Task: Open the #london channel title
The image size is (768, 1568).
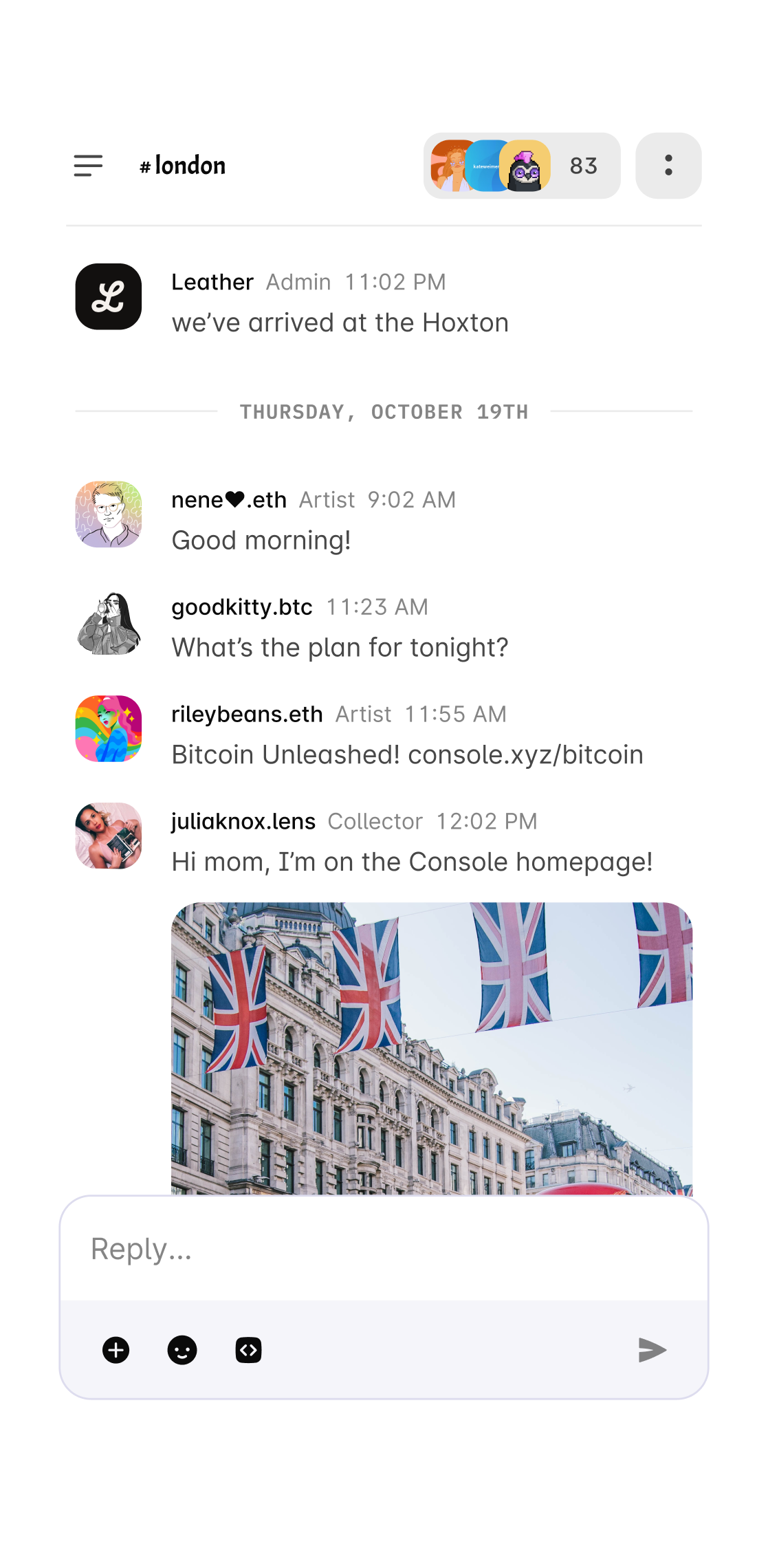Action: pyautogui.click(x=182, y=166)
